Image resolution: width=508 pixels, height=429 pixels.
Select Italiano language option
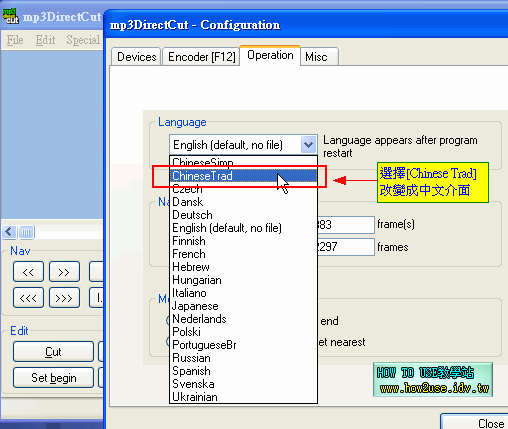[x=243, y=293]
